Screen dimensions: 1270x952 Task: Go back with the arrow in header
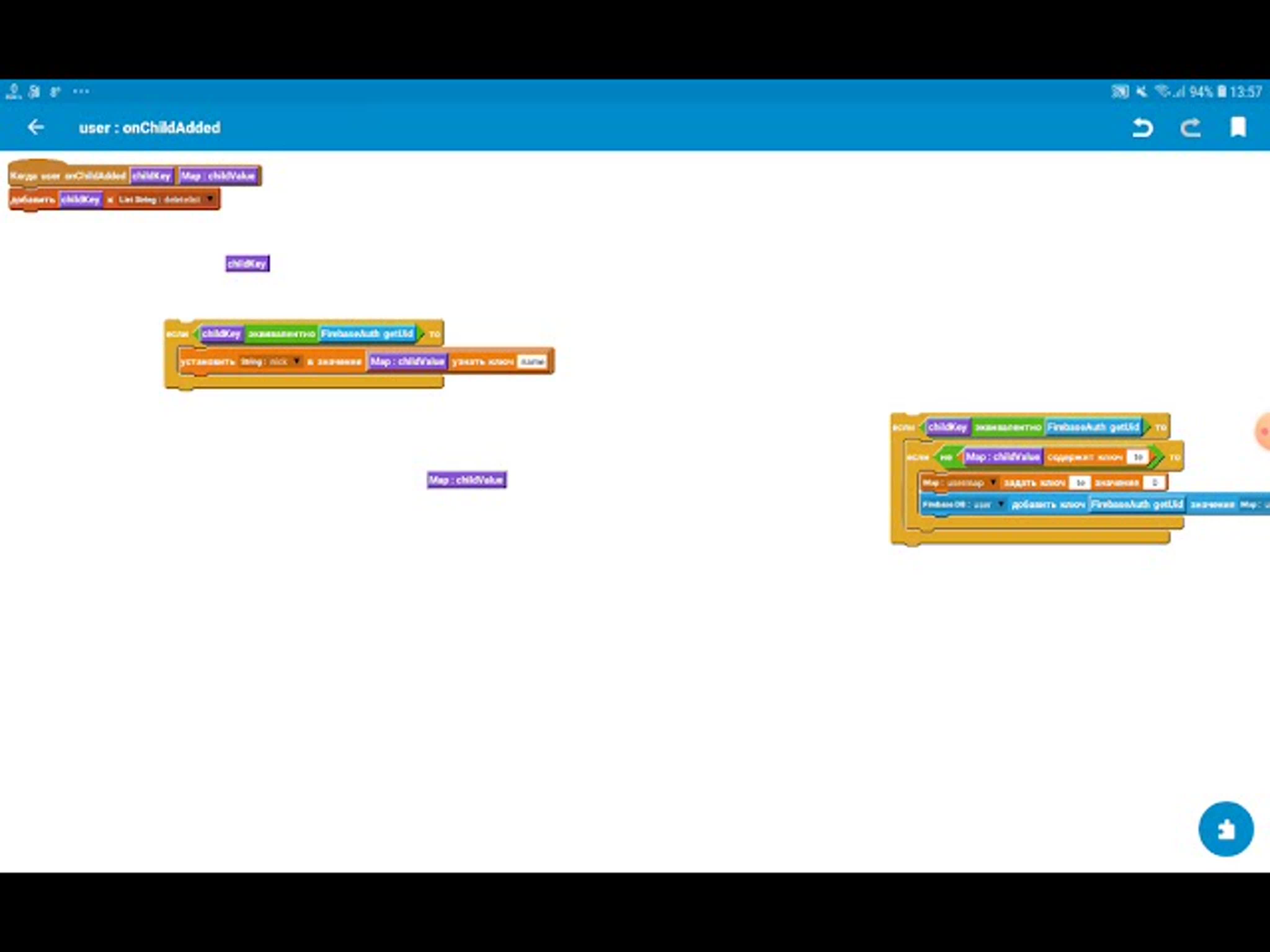coord(36,127)
